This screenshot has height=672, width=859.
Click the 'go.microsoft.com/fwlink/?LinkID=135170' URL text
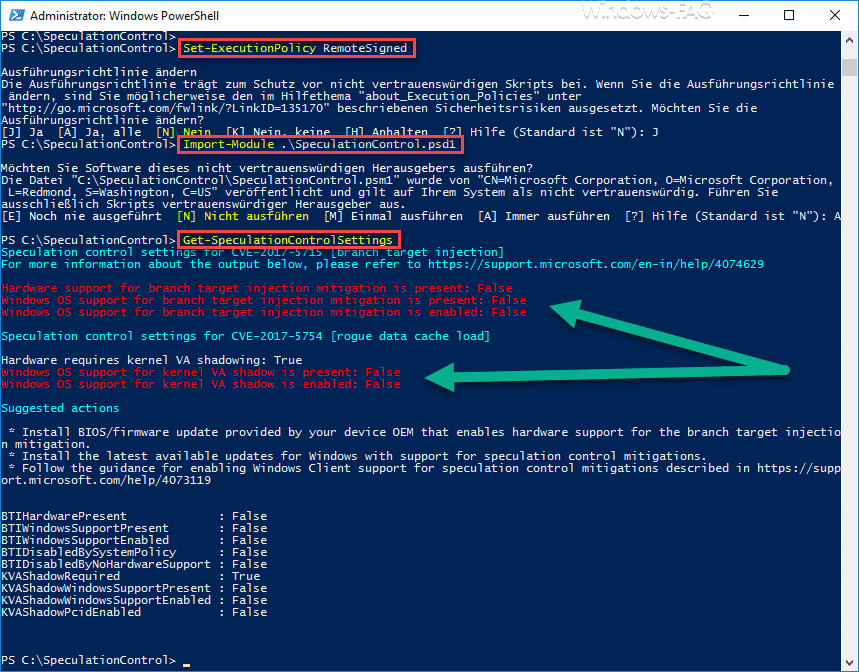pyautogui.click(x=165, y=108)
